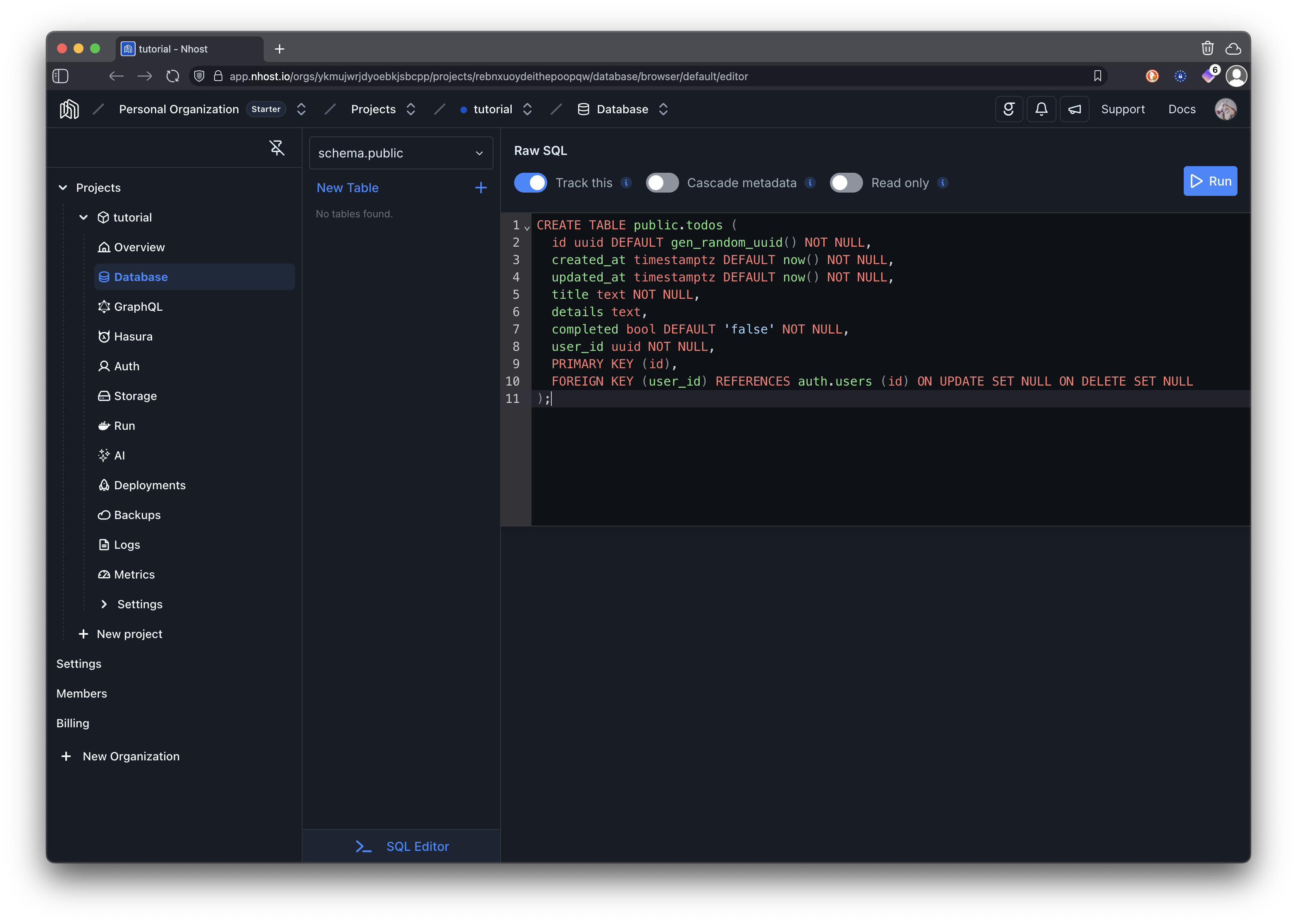
Task: Open the GraphQL section in sidebar
Action: click(x=138, y=306)
